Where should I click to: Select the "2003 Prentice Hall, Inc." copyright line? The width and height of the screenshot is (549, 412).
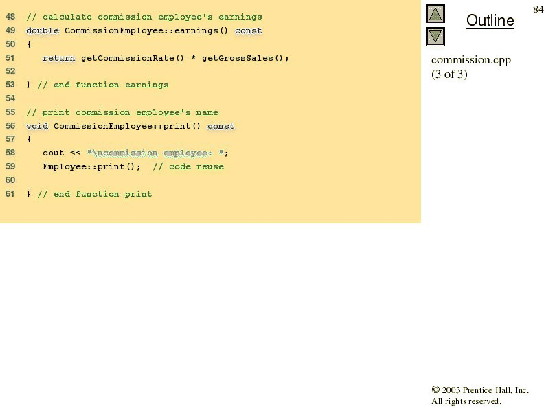pyautogui.click(x=480, y=390)
